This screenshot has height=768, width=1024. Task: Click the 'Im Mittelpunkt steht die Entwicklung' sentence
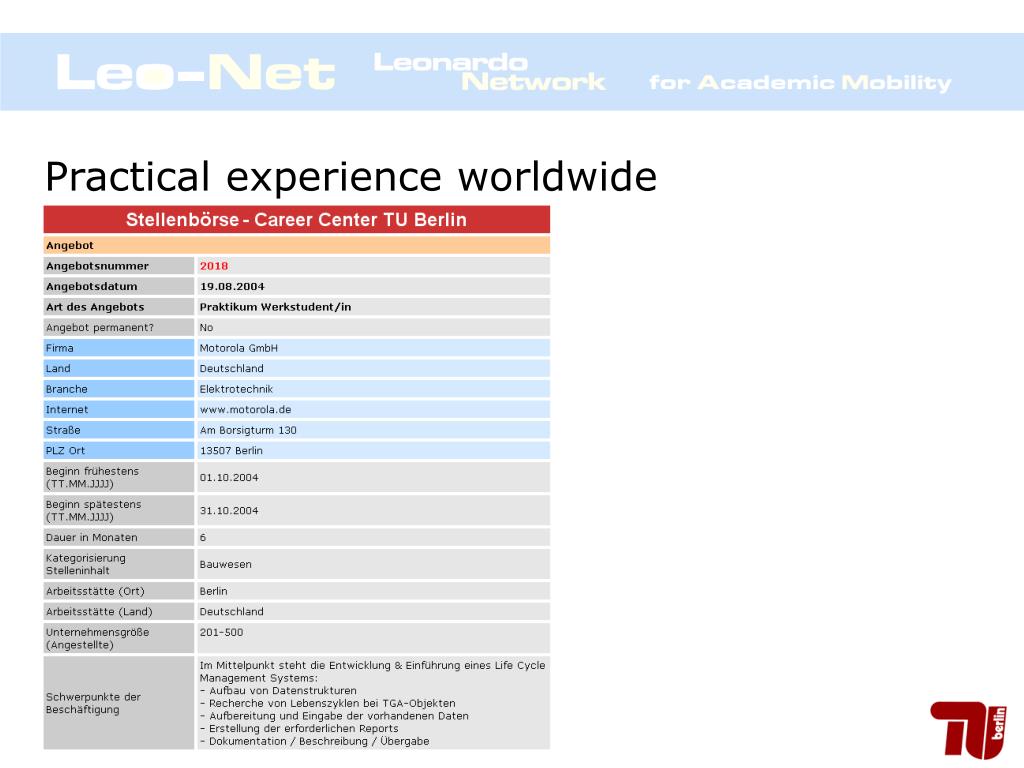pos(372,672)
